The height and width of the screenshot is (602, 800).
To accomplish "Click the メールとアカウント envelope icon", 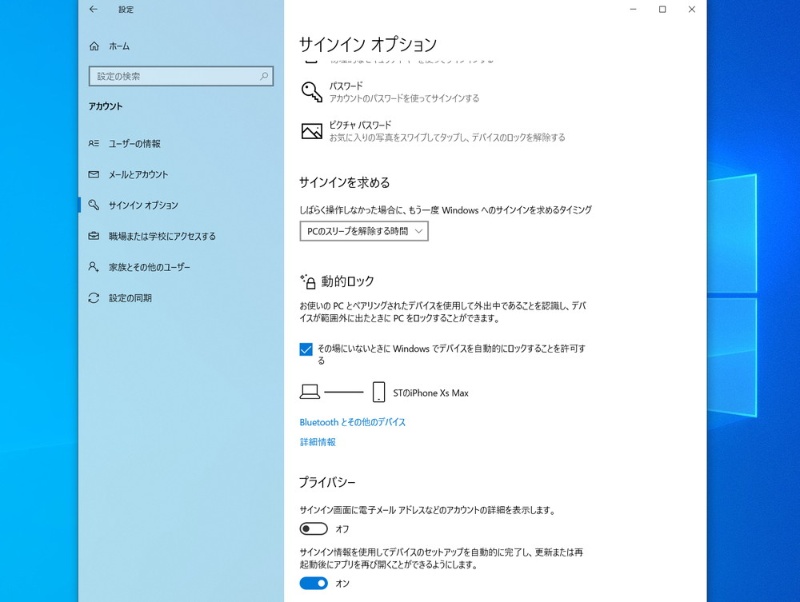I will [x=93, y=175].
